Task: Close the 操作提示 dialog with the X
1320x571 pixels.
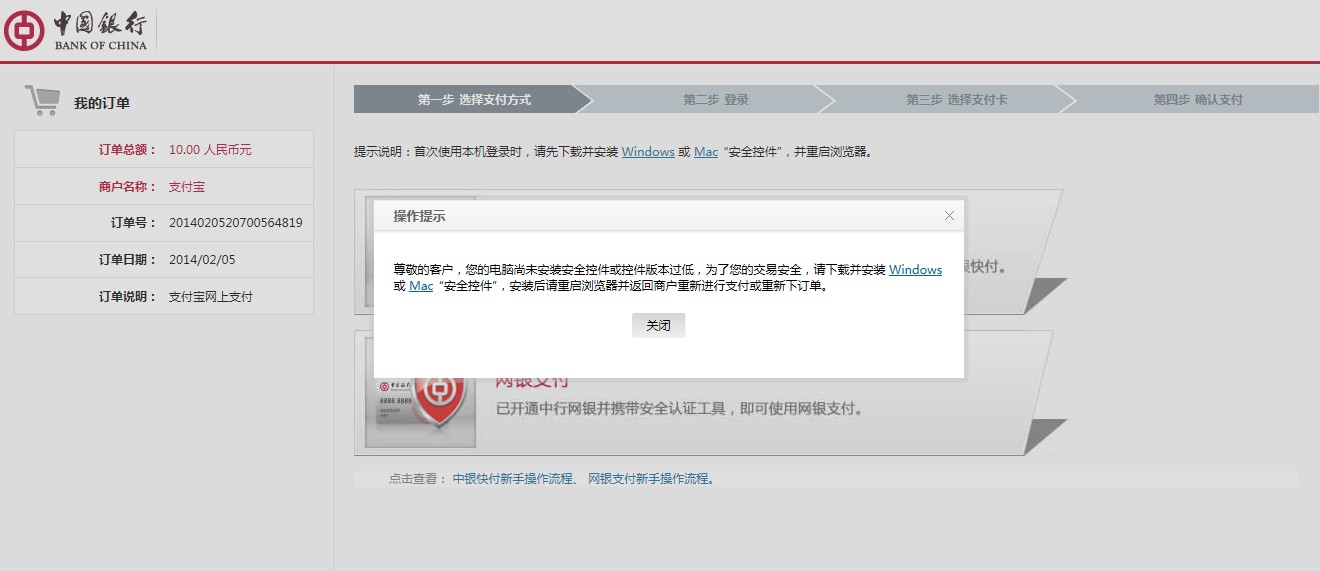Action: [949, 216]
